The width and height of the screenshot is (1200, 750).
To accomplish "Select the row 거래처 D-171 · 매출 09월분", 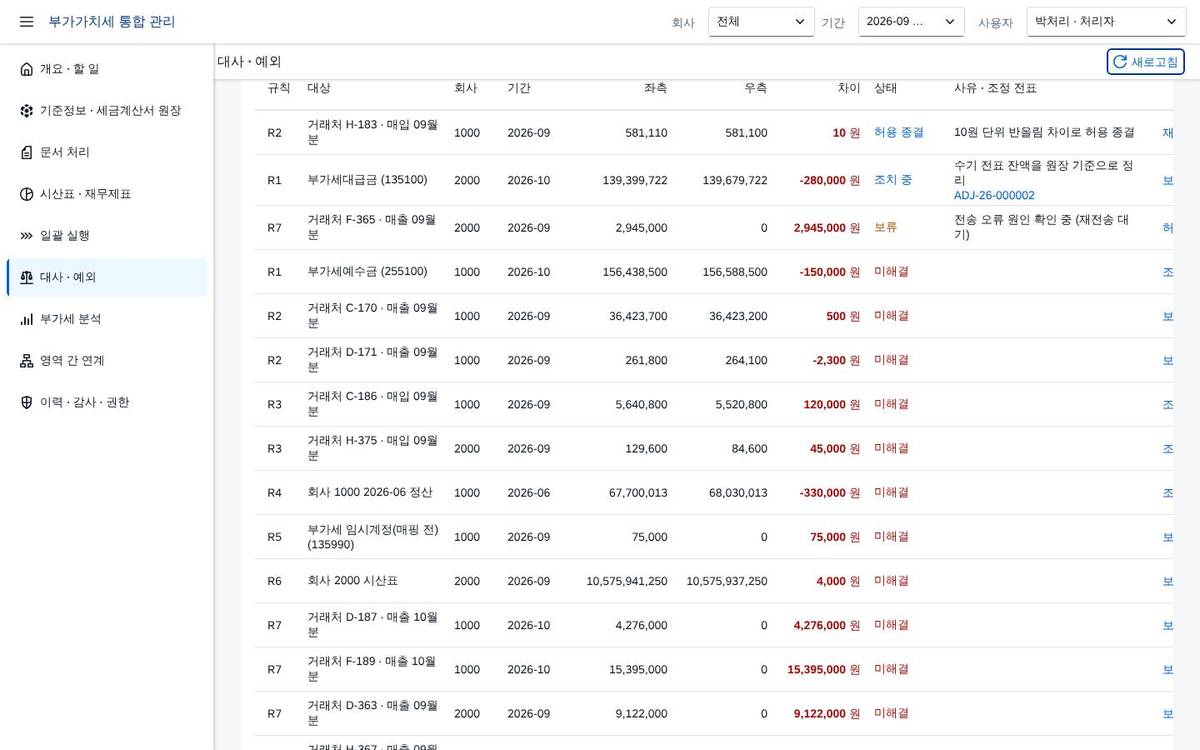I will pyautogui.click(x=713, y=360).
